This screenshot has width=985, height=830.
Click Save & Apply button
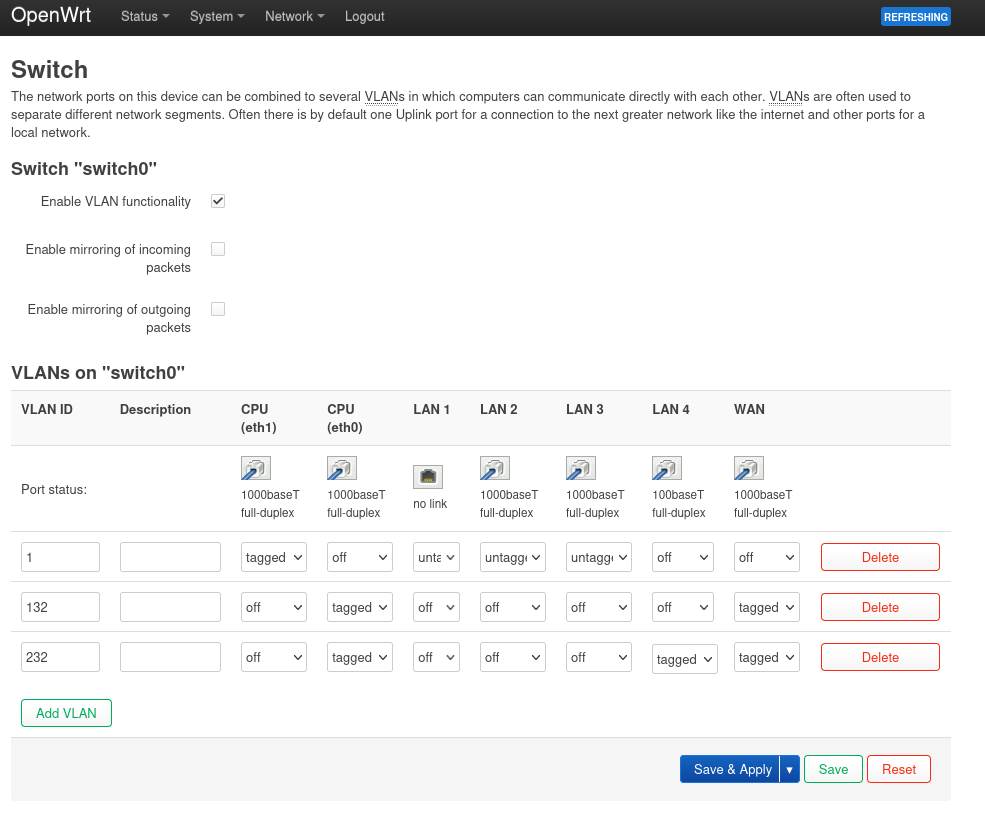point(730,769)
